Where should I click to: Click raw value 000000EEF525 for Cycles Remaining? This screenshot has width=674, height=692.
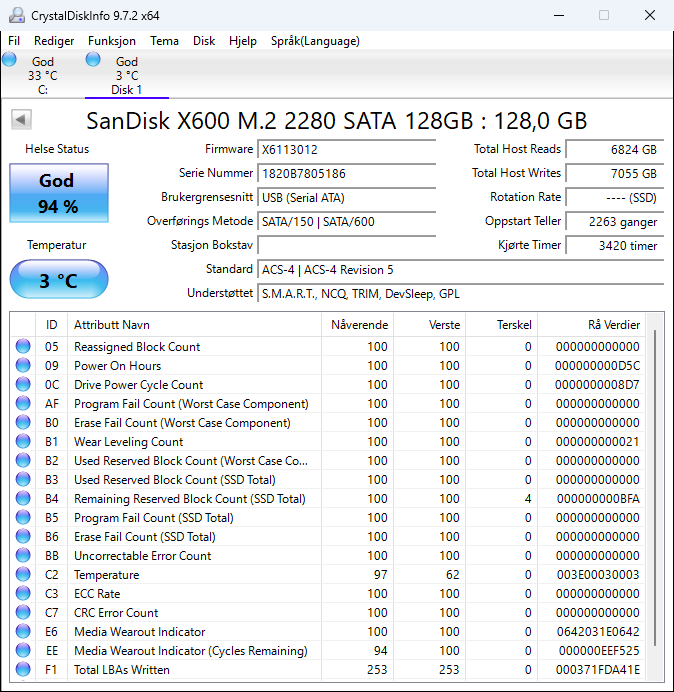tap(599, 651)
